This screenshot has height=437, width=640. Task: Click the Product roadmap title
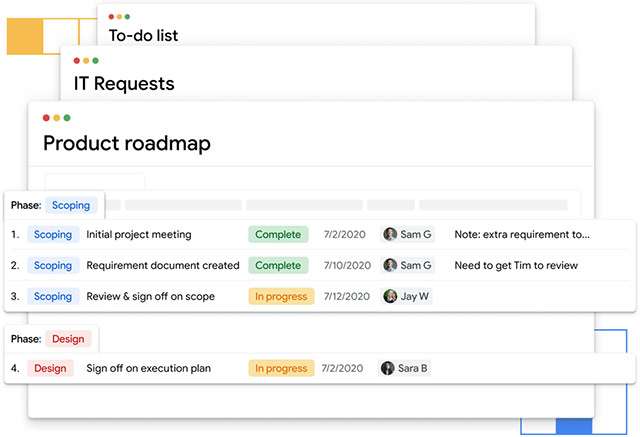pos(127,143)
